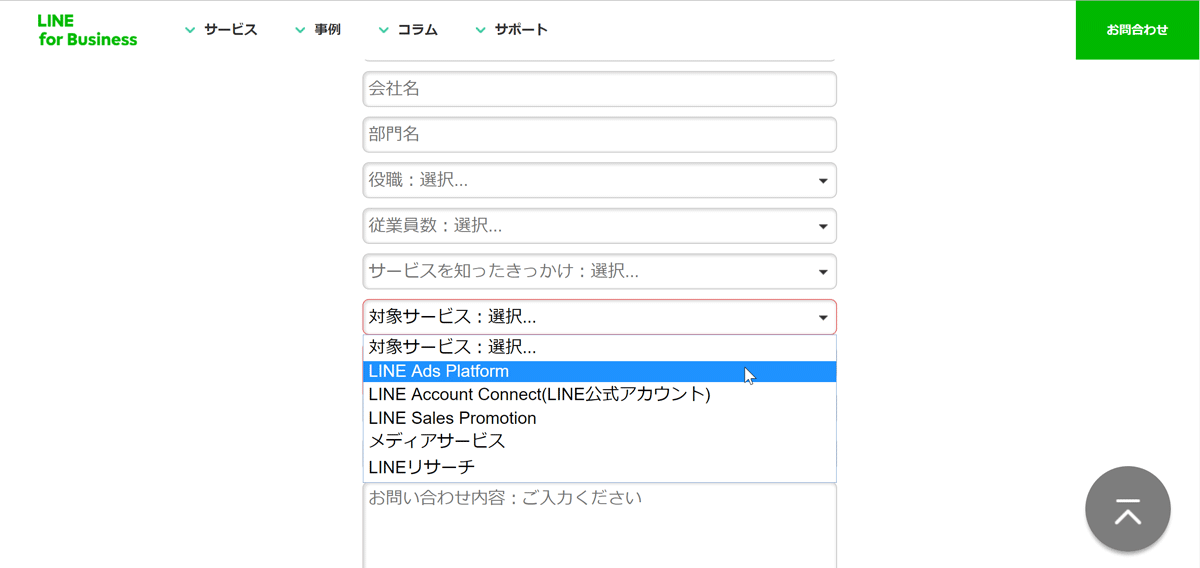1200x568 pixels.
Task: Open the サービス navigation menu
Action: (x=221, y=30)
